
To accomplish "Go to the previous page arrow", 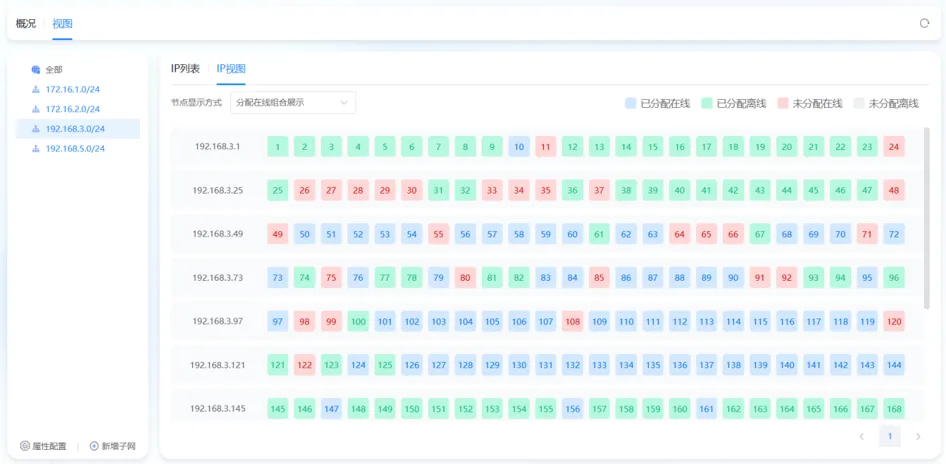I will tap(861, 437).
